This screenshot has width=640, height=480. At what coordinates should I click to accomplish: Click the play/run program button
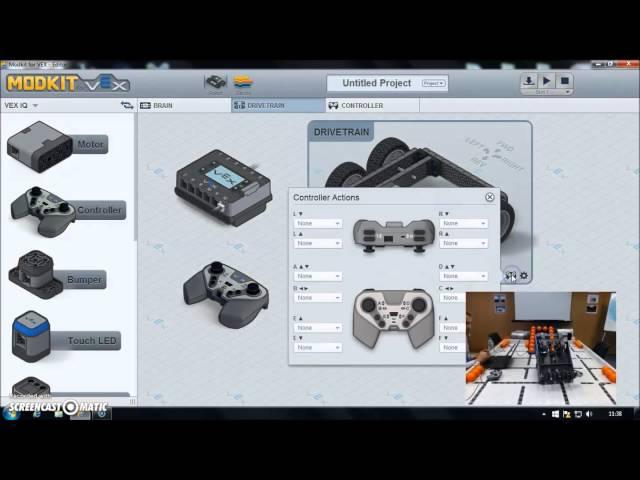[547, 80]
